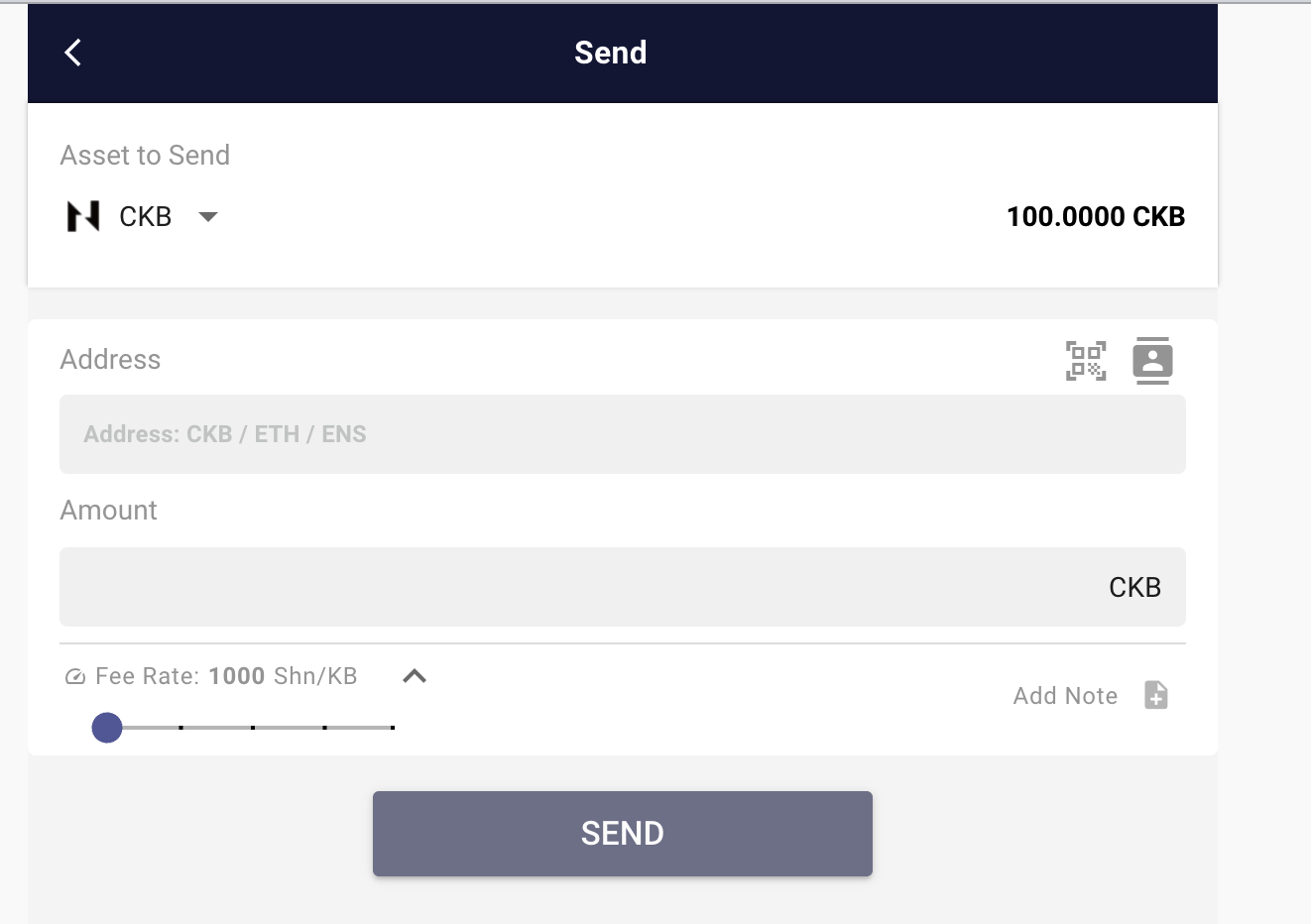Click the CKB unit in Amount field
1311x924 pixels.
(1134, 587)
